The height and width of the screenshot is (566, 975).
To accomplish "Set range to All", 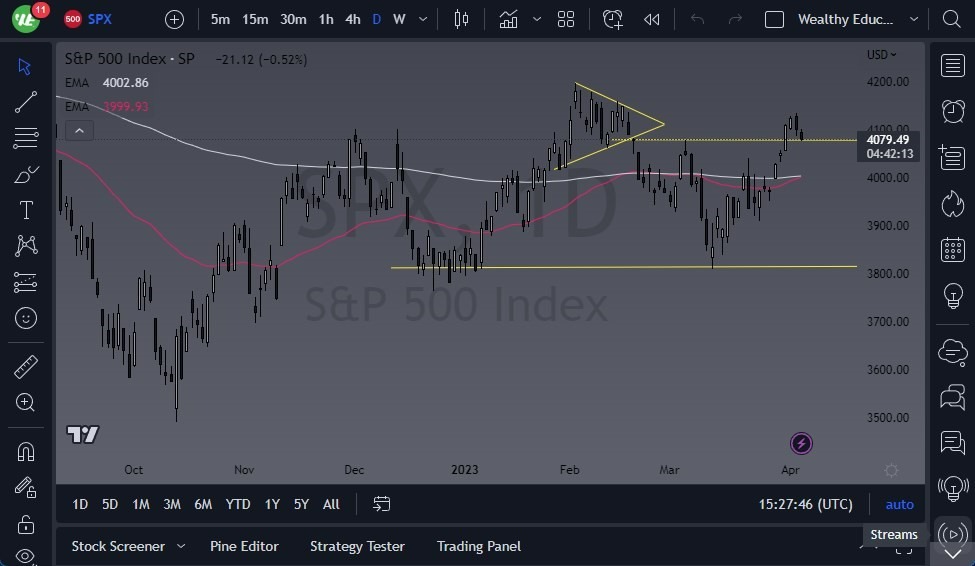I will pos(331,504).
